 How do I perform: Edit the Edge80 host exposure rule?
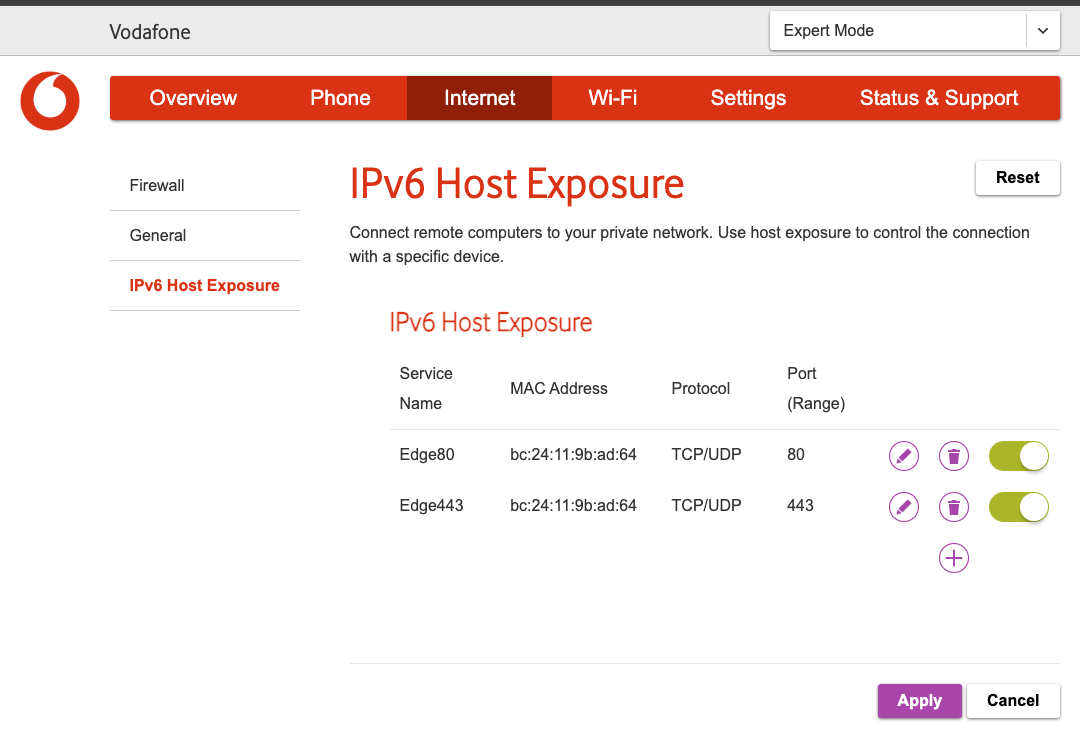coord(903,455)
